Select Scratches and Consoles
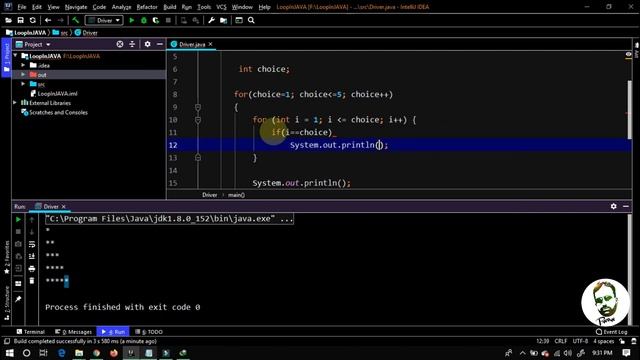Image resolution: width=640 pixels, height=360 pixels. point(54,112)
